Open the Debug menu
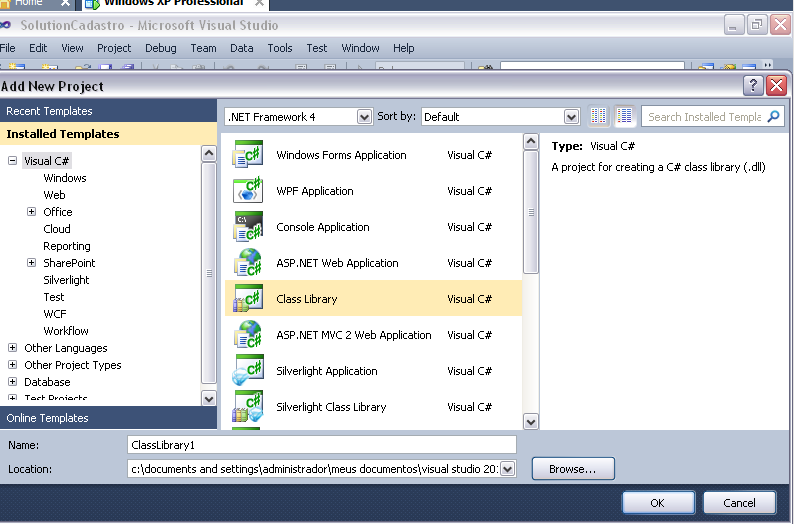This screenshot has width=794, height=524. [161, 48]
